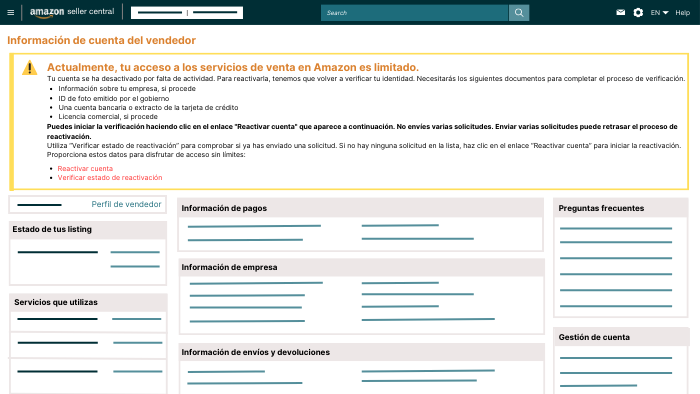Image resolution: width=700 pixels, height=394 pixels.
Task: Click the magnifier search button
Action: click(x=519, y=12)
